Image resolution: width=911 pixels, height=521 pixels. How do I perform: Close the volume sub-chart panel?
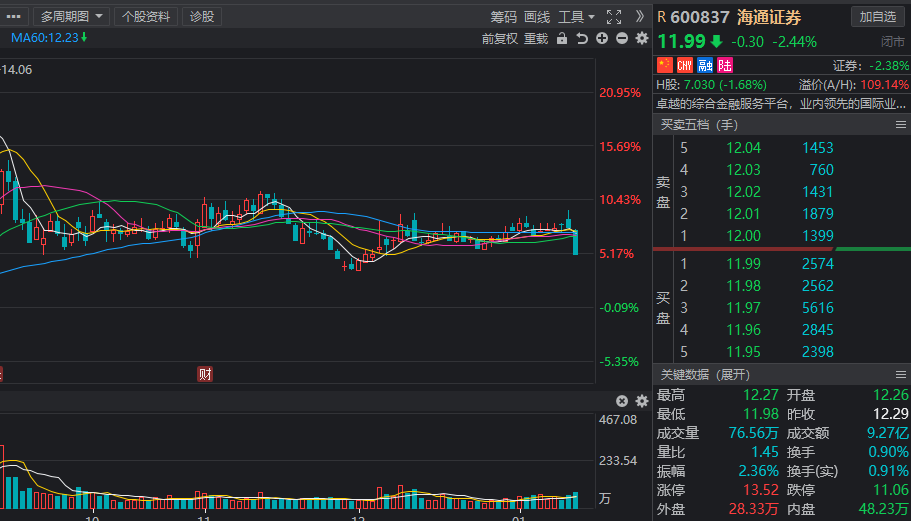[x=622, y=401]
